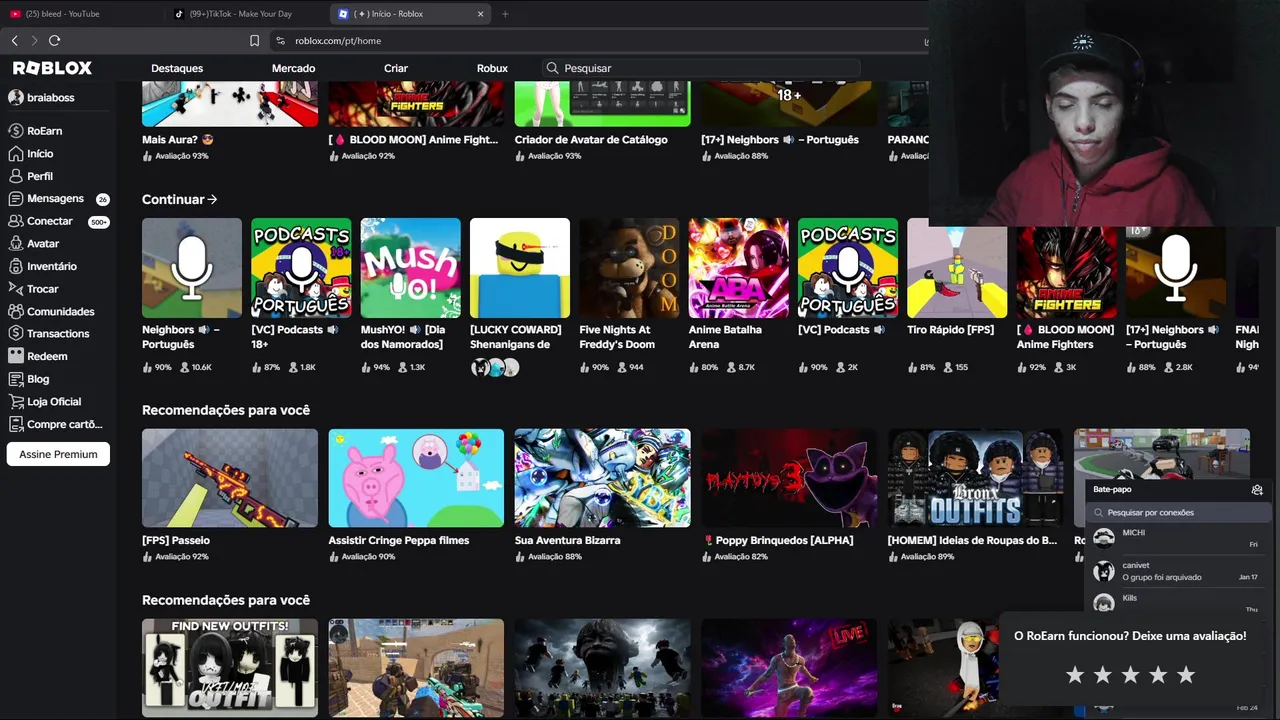Open the Destaques menu
This screenshot has height=720, width=1280.
tap(177, 68)
